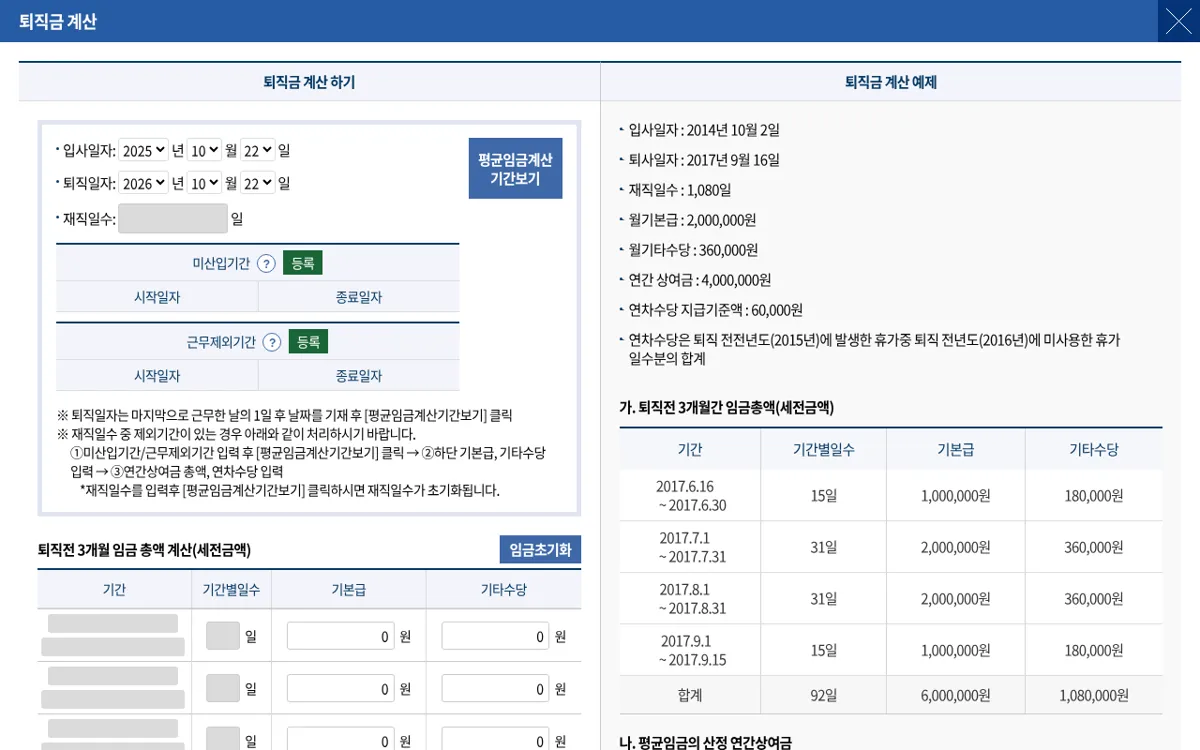Click the 재직일수 input field
The height and width of the screenshot is (750, 1200).
pyautogui.click(x=173, y=218)
